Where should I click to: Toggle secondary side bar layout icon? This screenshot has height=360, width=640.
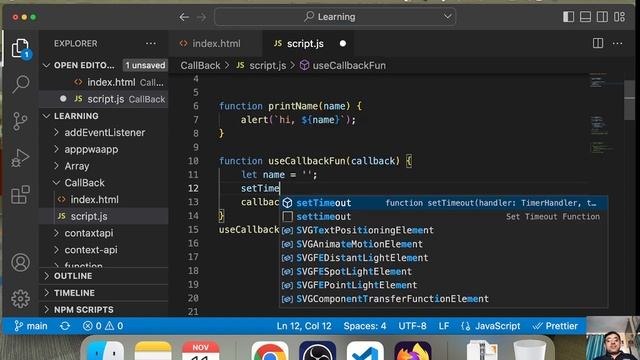pos(602,17)
